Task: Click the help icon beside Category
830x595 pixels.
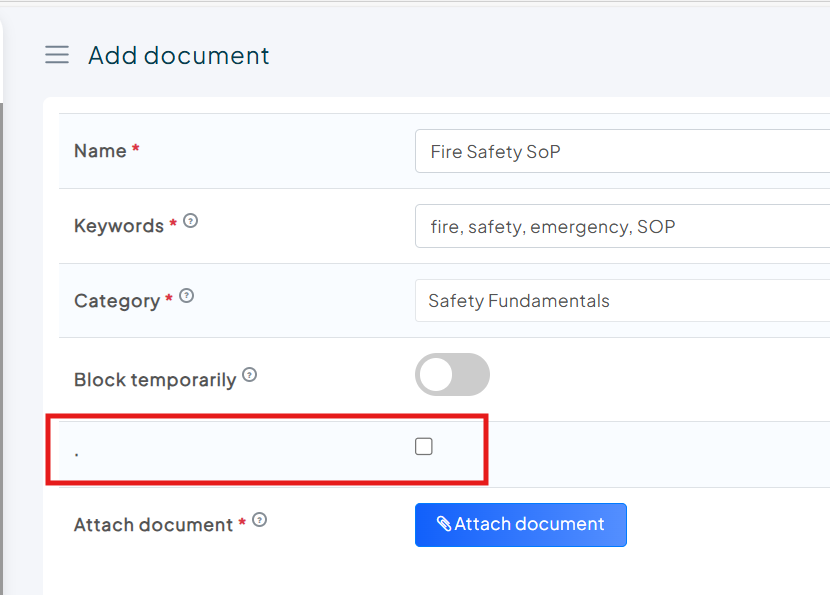Action: tap(186, 296)
